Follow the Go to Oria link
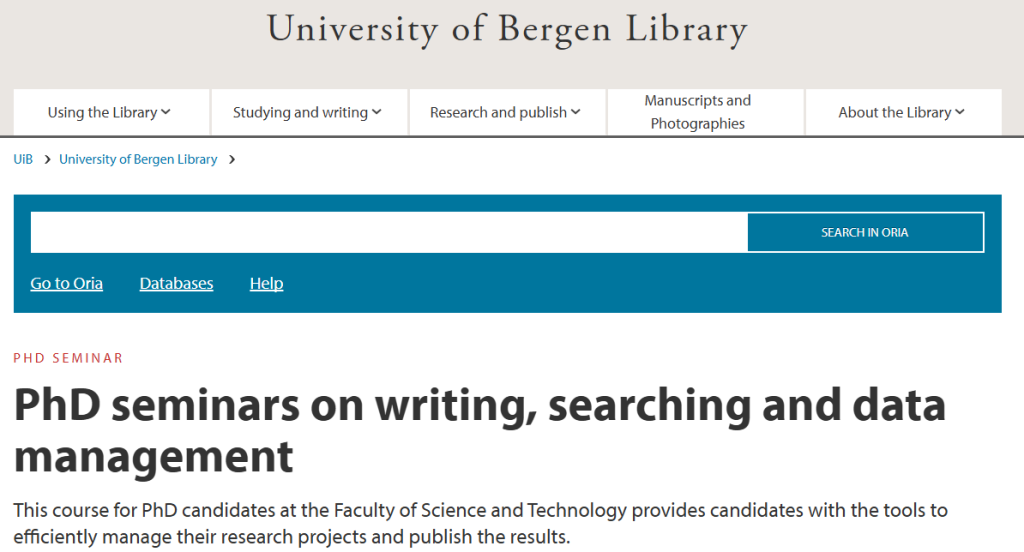 pyautogui.click(x=66, y=283)
